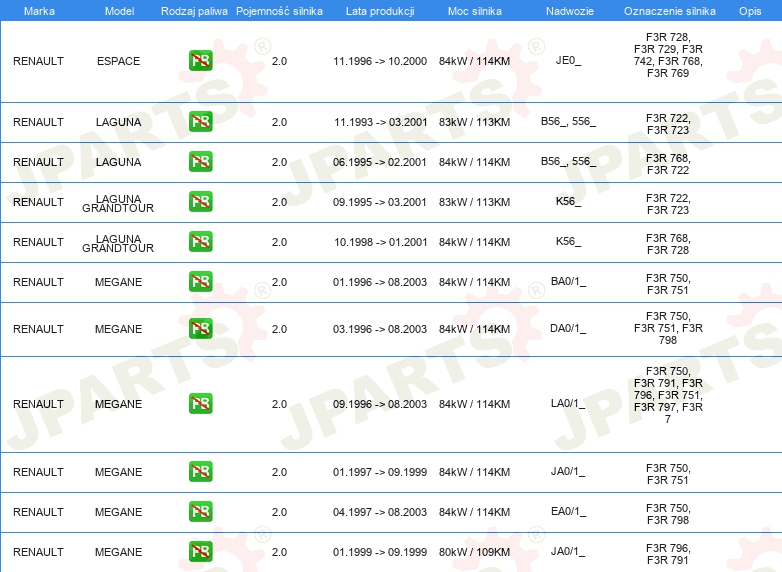Click the fuel type icon in the ESPACE row

(200, 61)
